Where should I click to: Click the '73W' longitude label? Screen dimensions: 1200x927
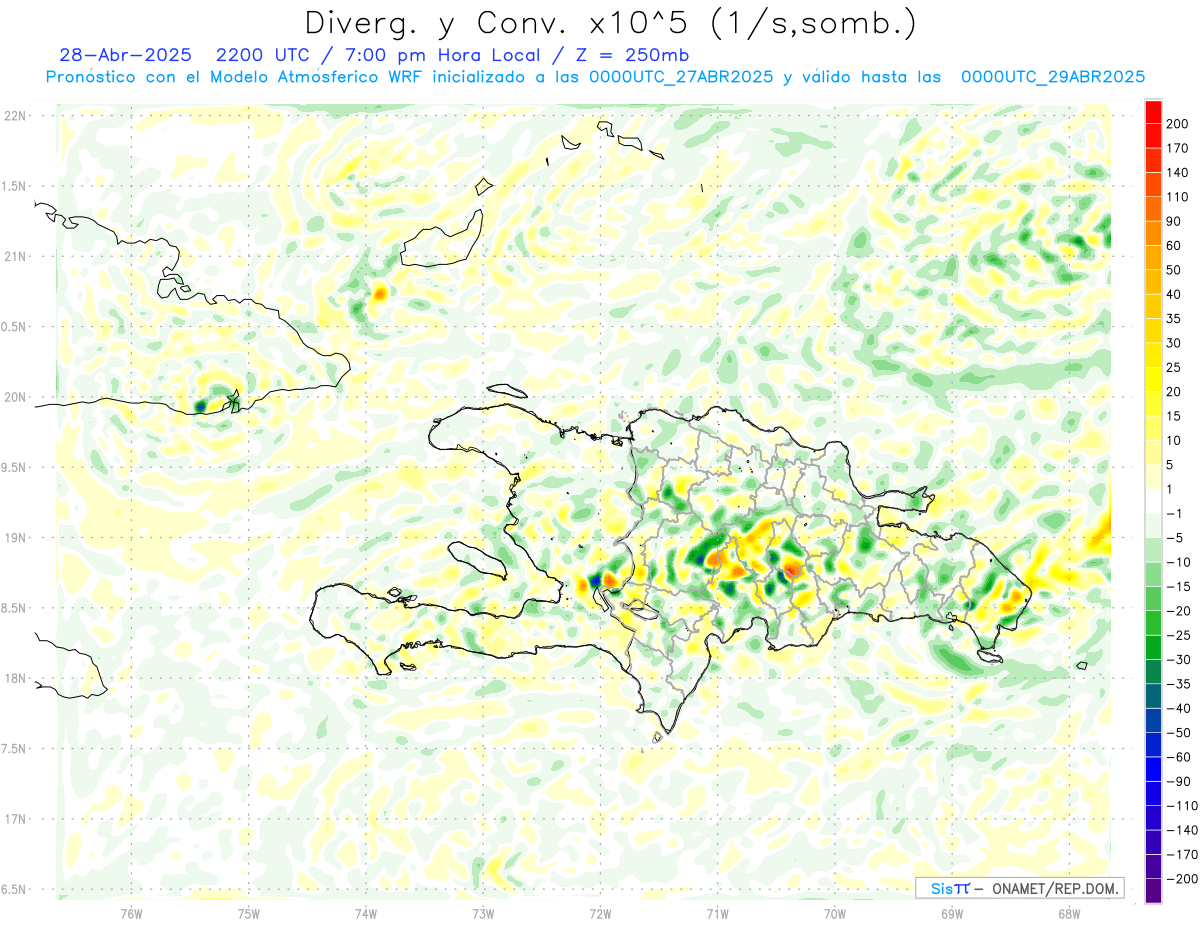(483, 913)
